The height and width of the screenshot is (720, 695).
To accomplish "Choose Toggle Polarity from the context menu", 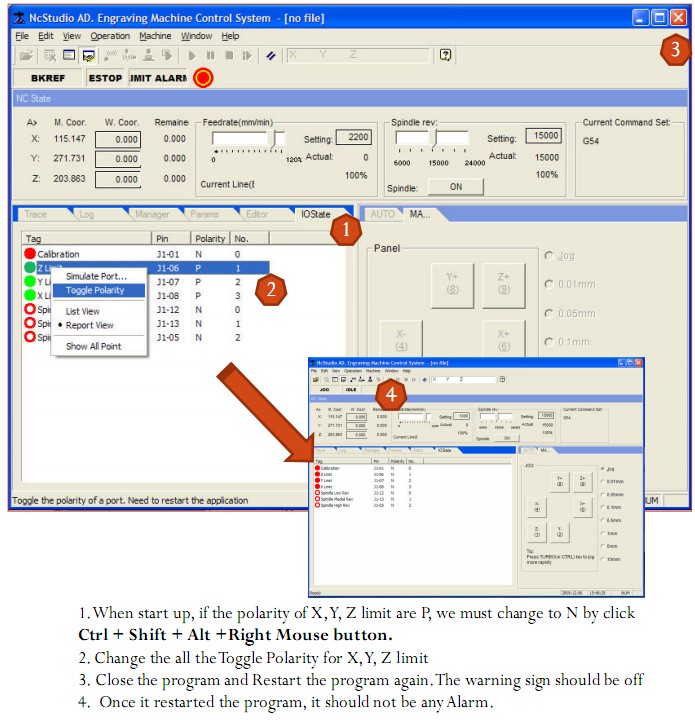I will click(99, 290).
